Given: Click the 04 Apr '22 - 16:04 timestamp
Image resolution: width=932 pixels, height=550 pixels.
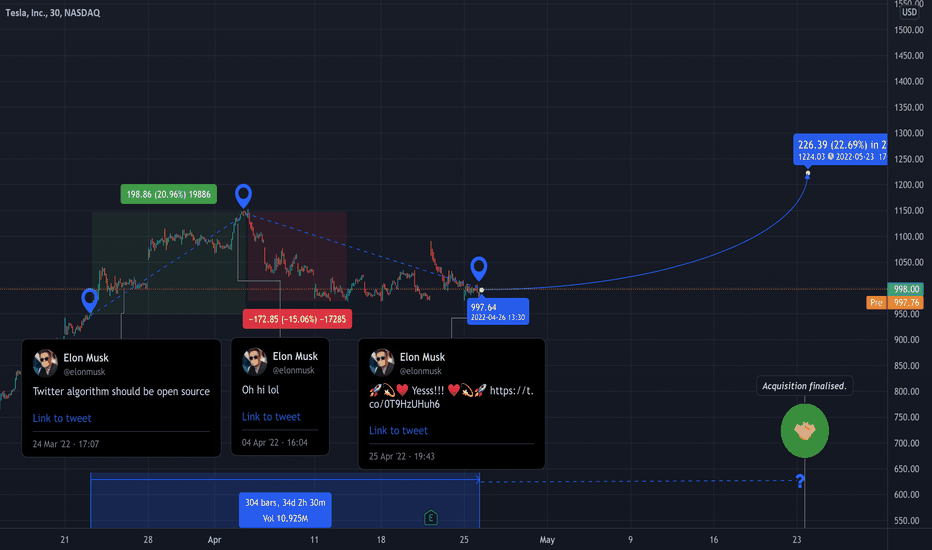Looking at the screenshot, I should click(x=275, y=442).
